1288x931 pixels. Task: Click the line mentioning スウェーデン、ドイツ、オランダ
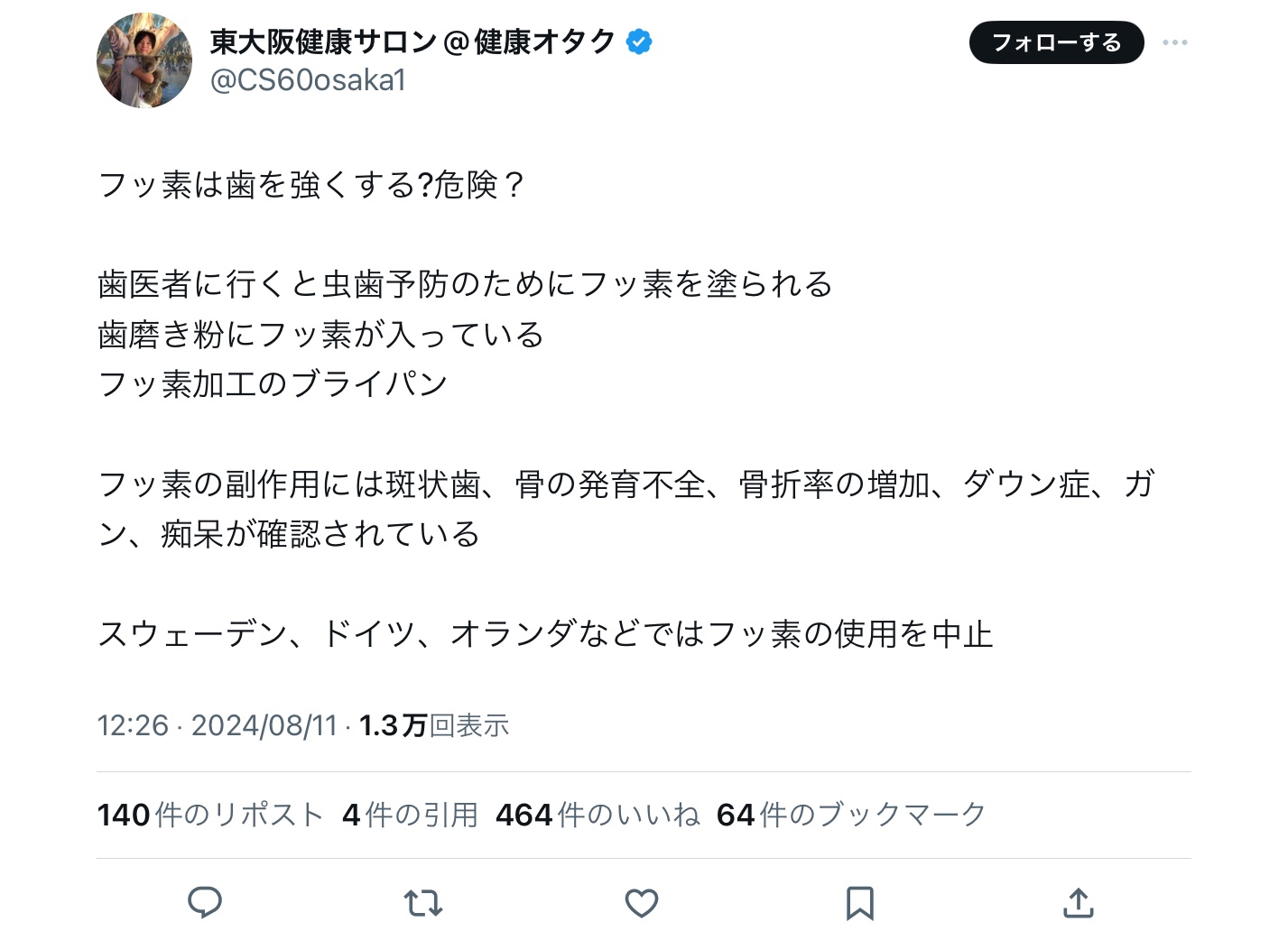(x=545, y=633)
